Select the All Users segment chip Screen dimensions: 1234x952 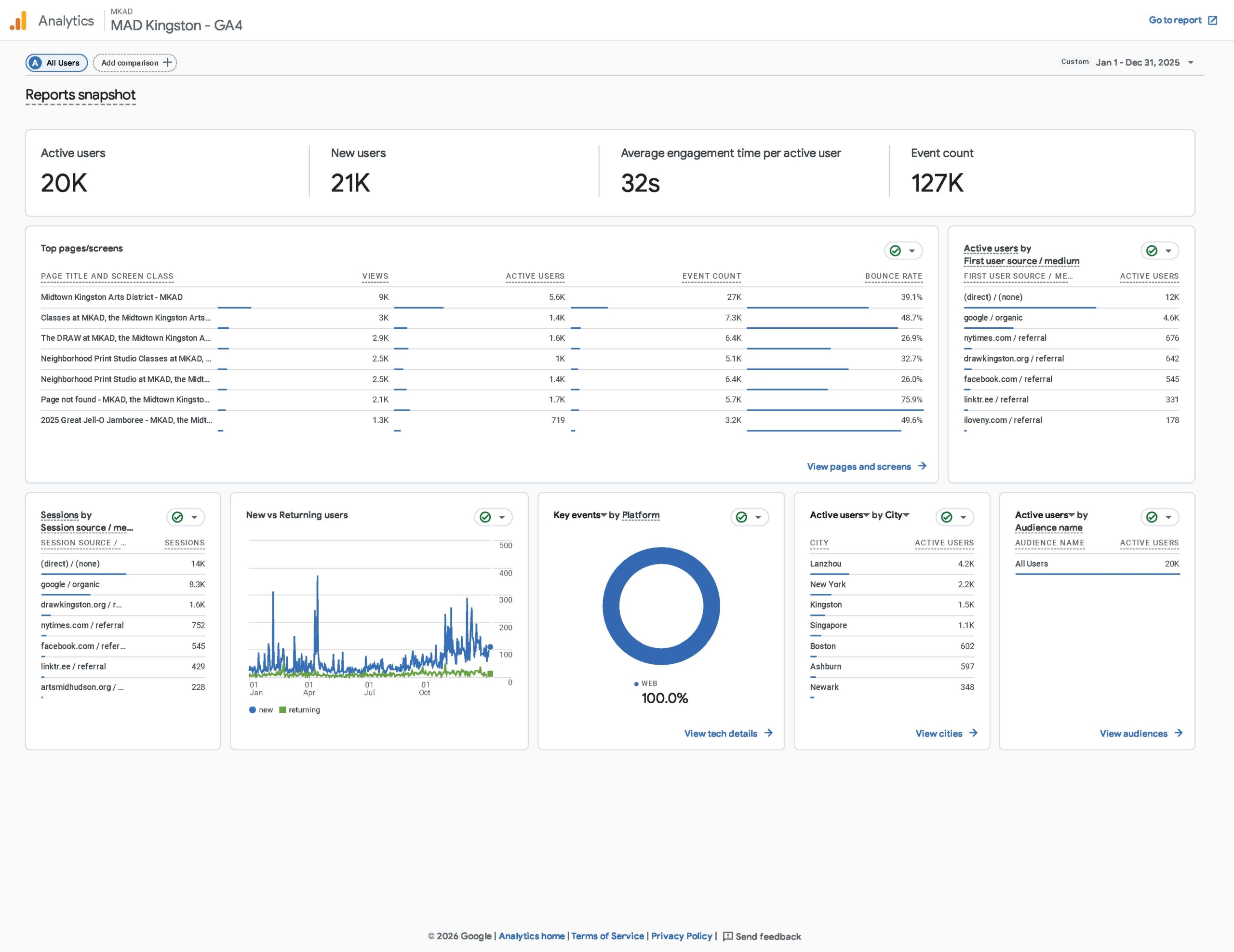pos(56,63)
